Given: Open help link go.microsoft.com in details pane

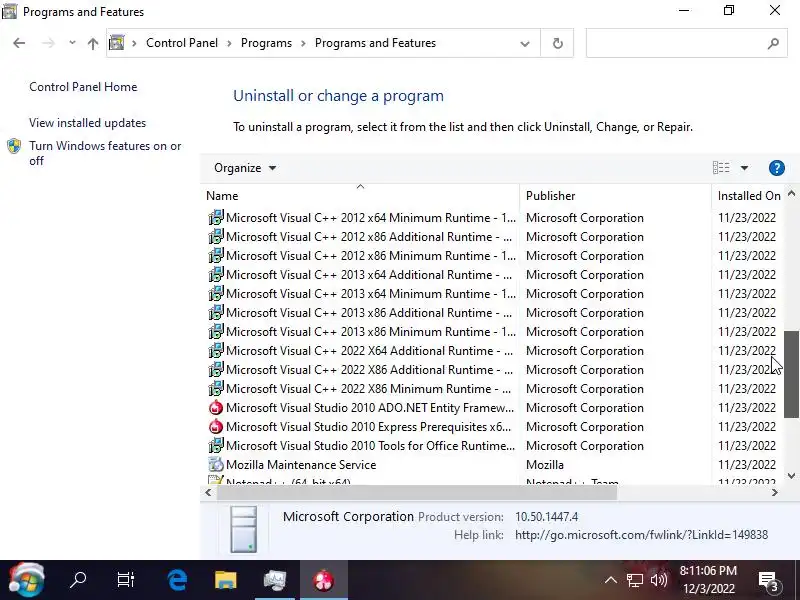Looking at the screenshot, I should pyautogui.click(x=641, y=535).
